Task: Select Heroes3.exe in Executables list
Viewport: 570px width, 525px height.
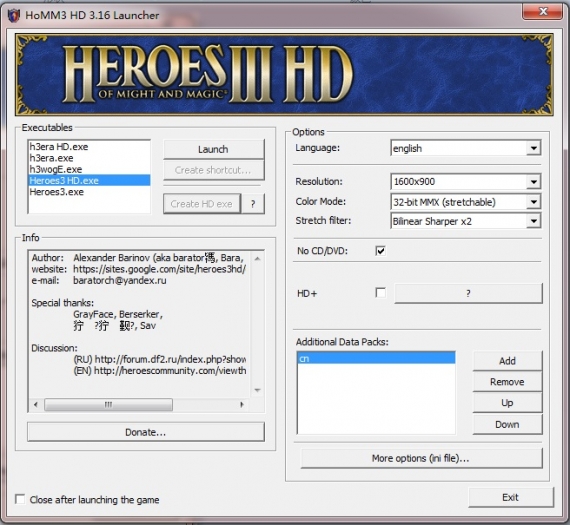Action: pos(89,192)
